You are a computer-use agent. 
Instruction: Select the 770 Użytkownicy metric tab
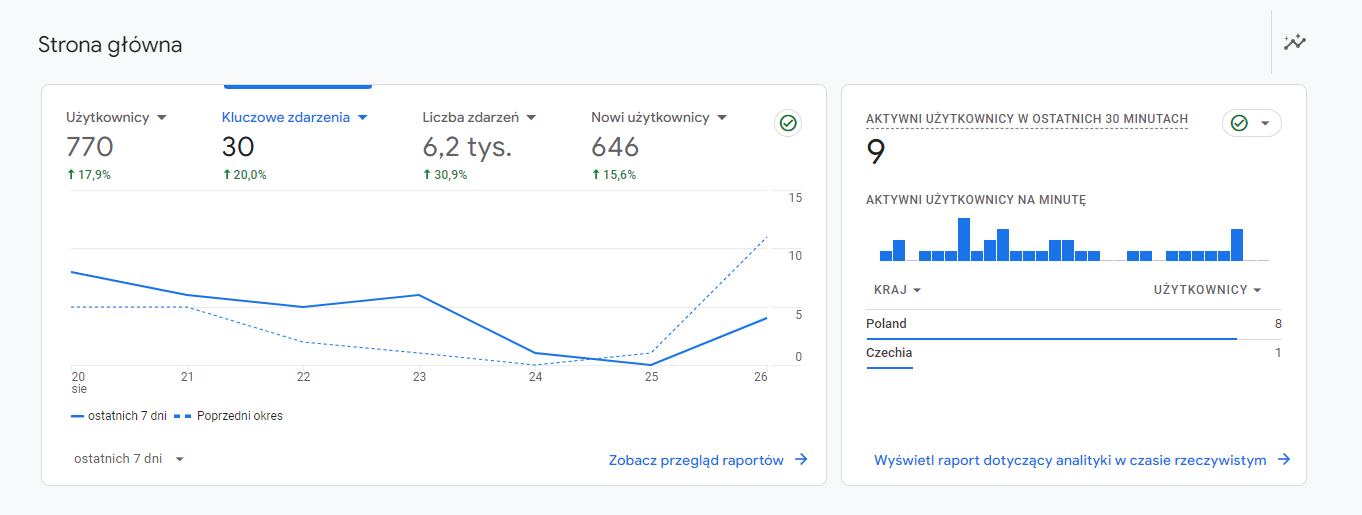coord(90,147)
